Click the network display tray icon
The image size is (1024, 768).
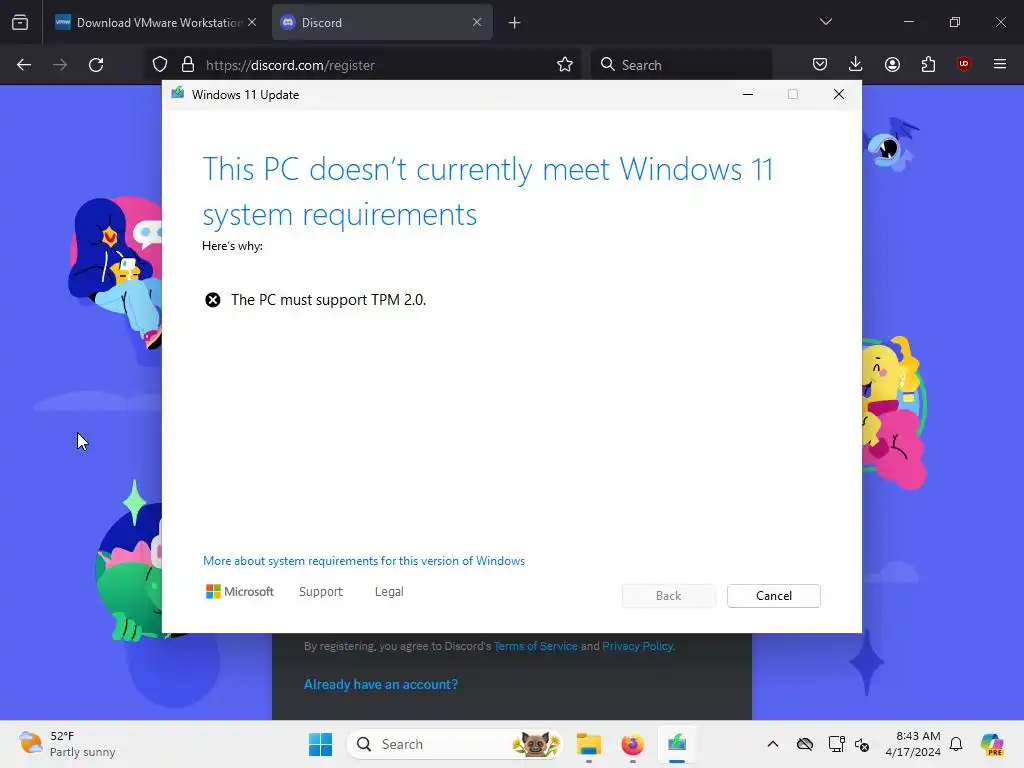point(836,744)
